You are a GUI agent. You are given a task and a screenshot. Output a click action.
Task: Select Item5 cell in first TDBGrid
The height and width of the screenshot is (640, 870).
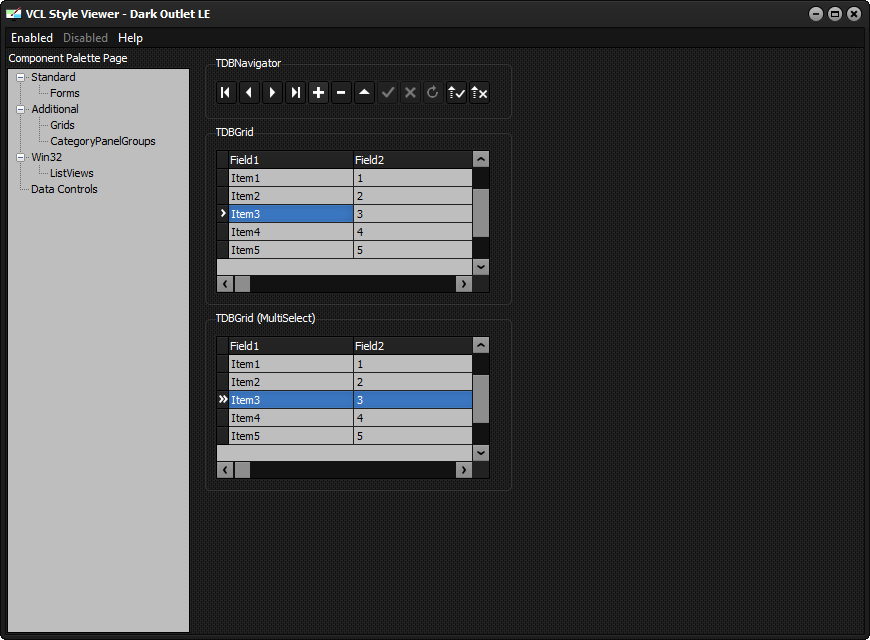click(x=291, y=250)
